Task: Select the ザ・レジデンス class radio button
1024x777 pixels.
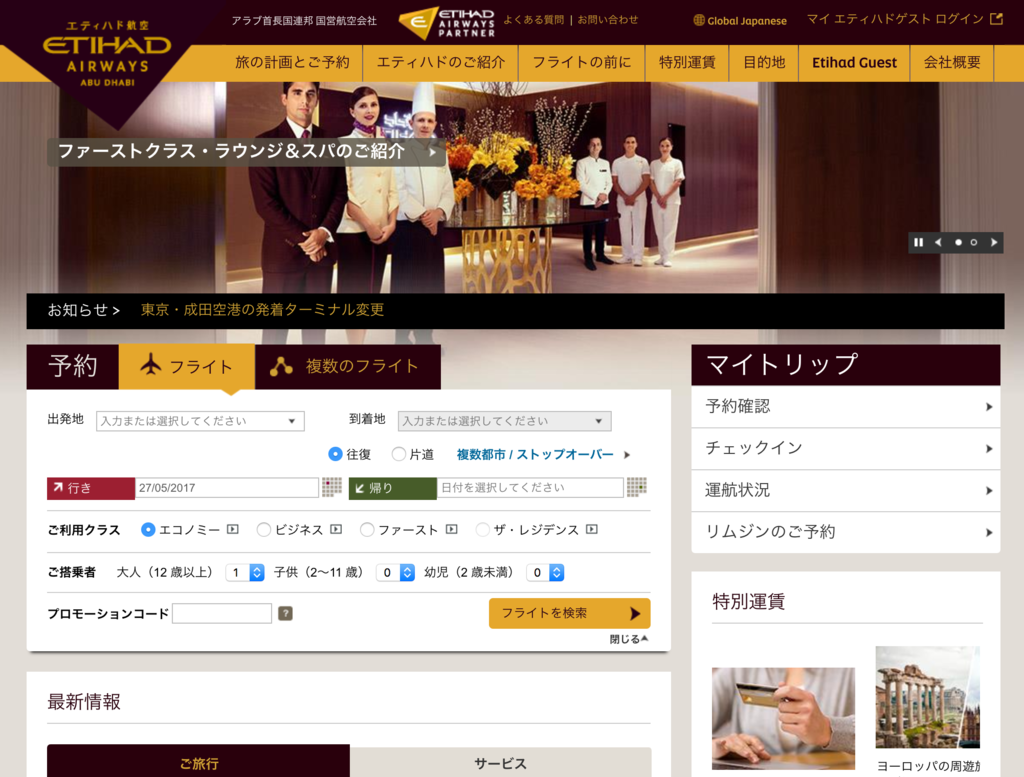Action: pyautogui.click(x=483, y=530)
